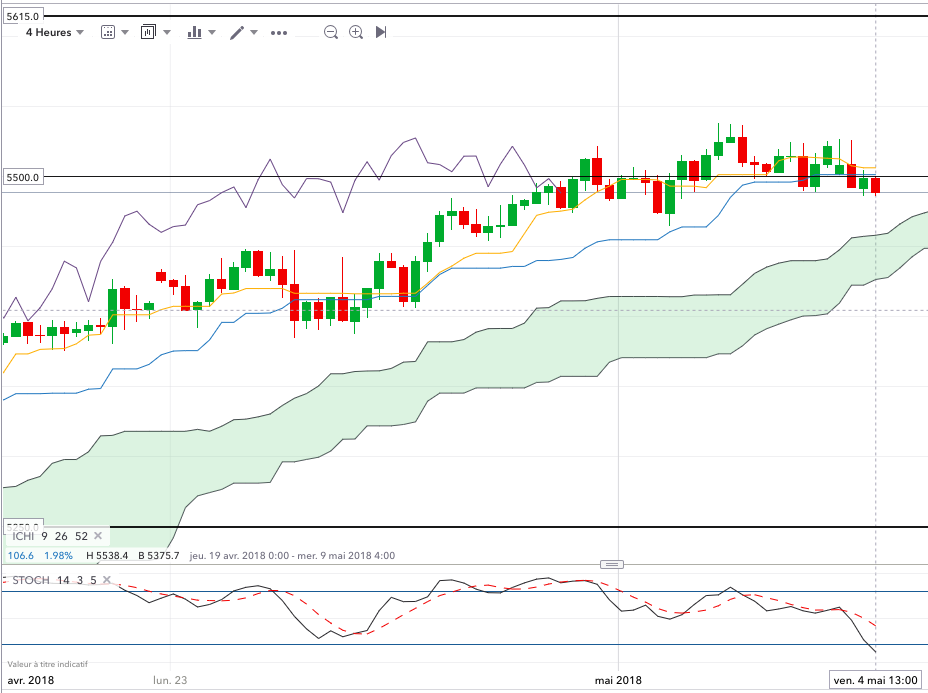Click the 'lun. 23' axis label
The width and height of the screenshot is (928, 693).
tap(170, 680)
